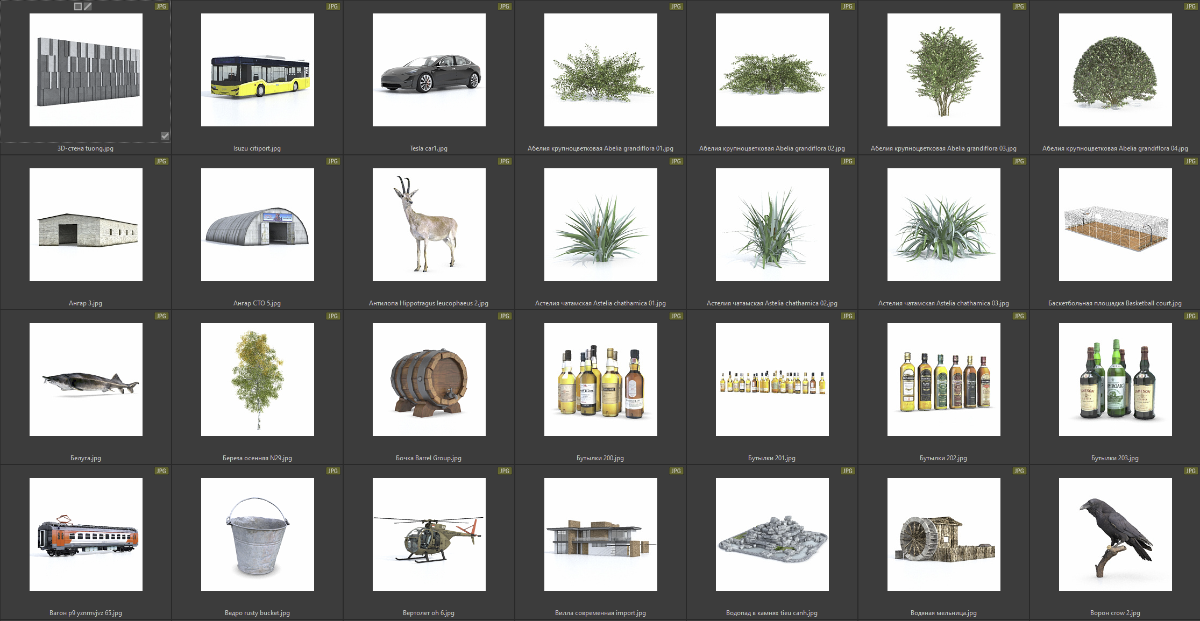Select the Баскетбольная площадка Basketball court thumbnail

1115,225
